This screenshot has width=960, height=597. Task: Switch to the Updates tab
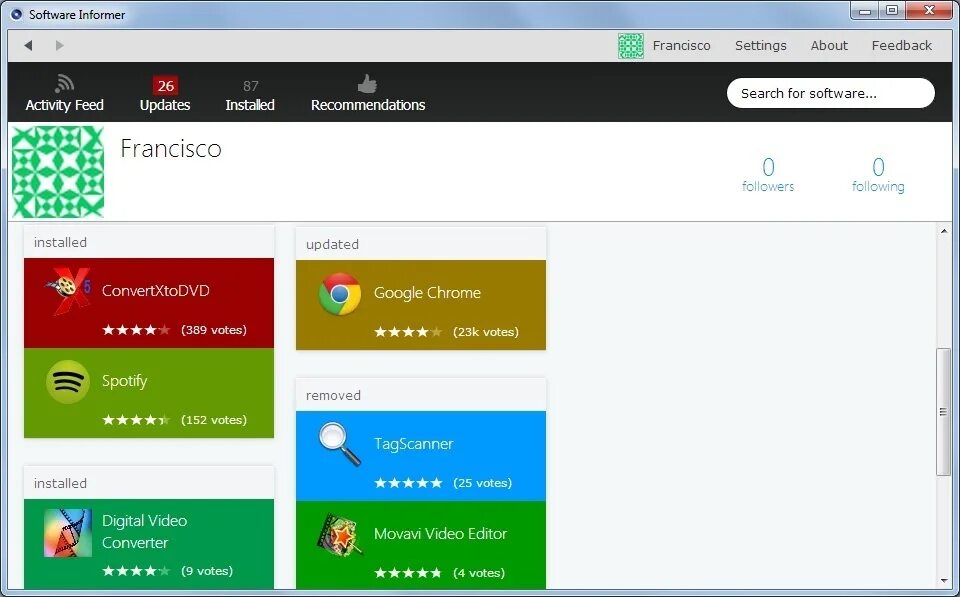click(x=165, y=105)
